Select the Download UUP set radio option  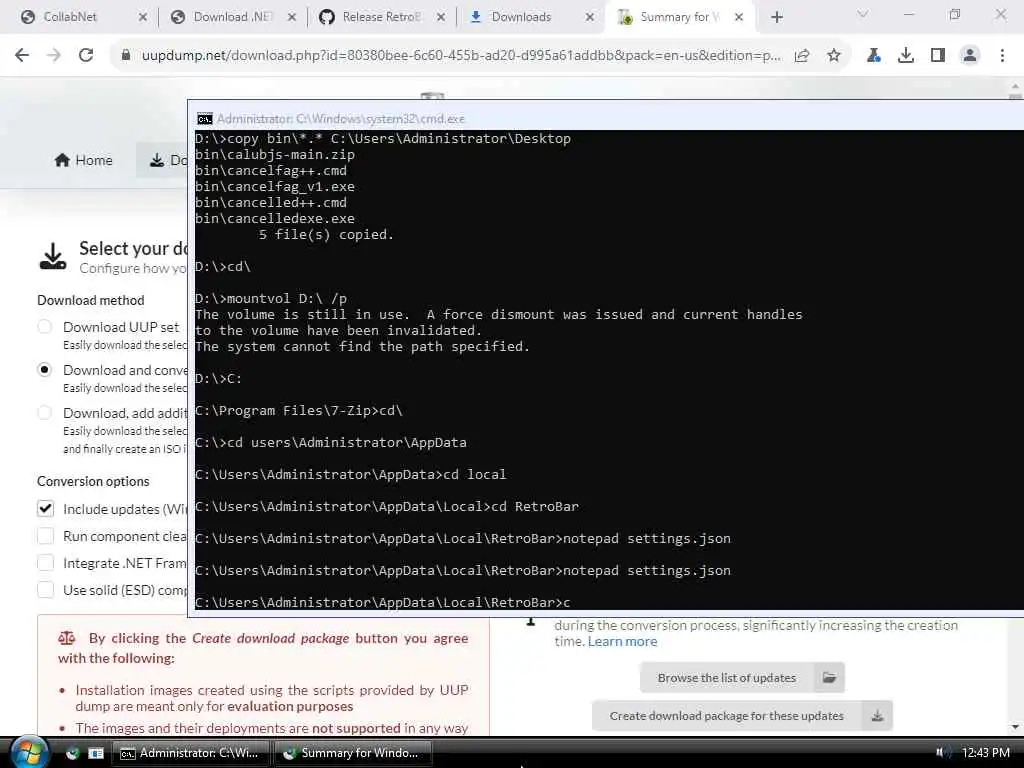point(44,327)
